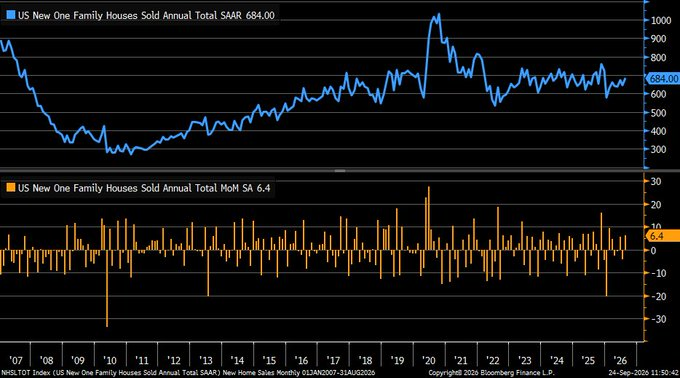This screenshot has width=680, height=378.
Task: Click the 30 value on lower y-axis
Action: [x=656, y=182]
